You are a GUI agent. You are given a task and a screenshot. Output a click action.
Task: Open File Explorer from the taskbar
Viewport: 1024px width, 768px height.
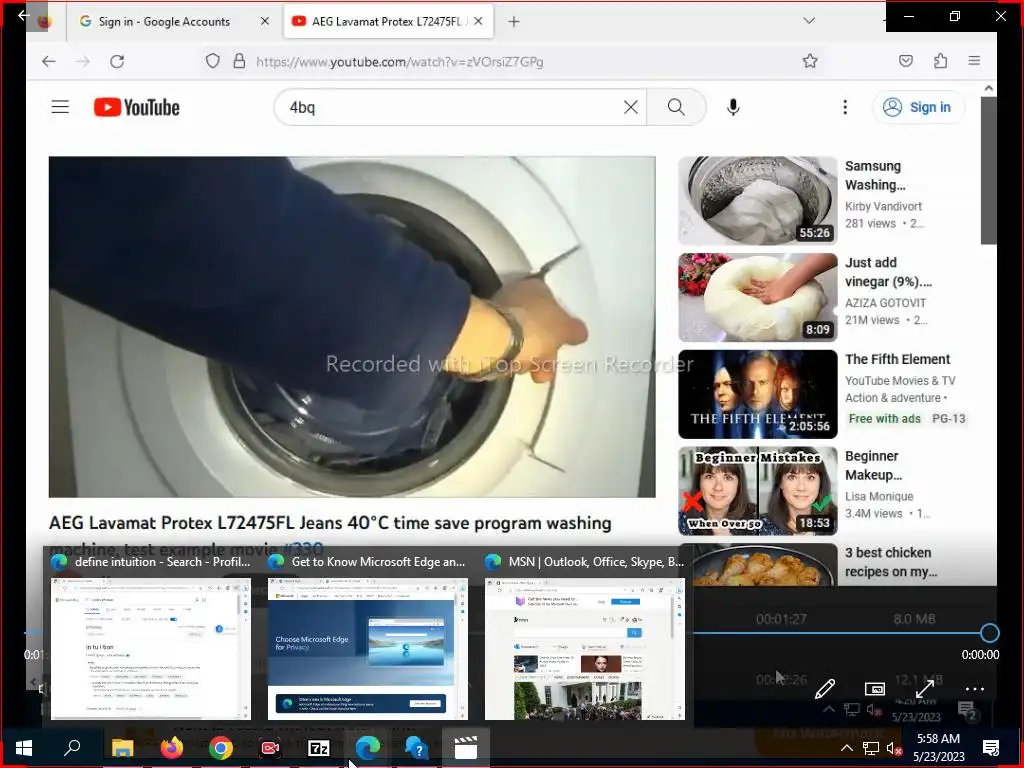click(x=122, y=748)
